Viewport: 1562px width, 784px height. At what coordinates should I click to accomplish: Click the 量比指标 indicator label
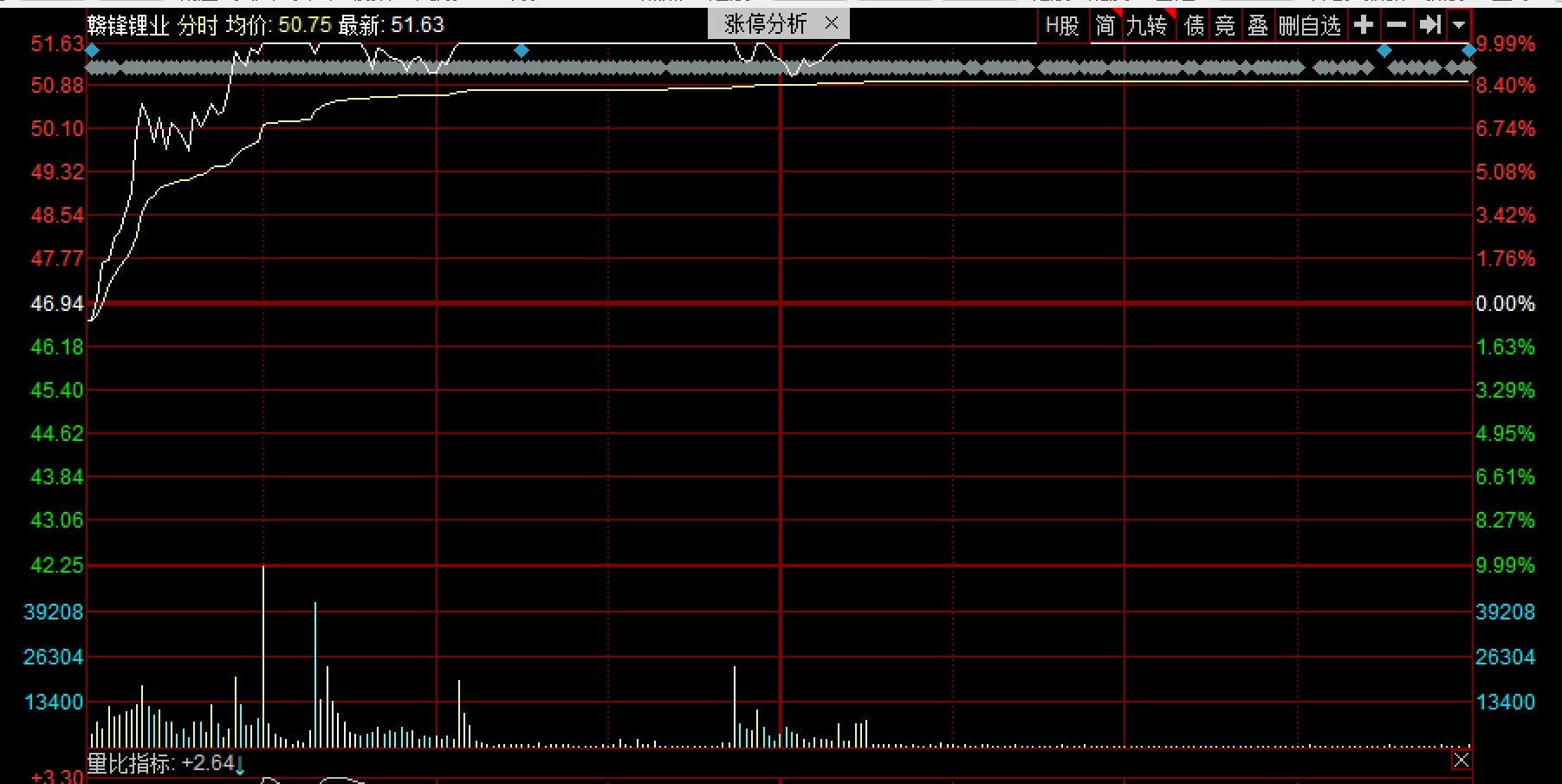pyautogui.click(x=130, y=763)
